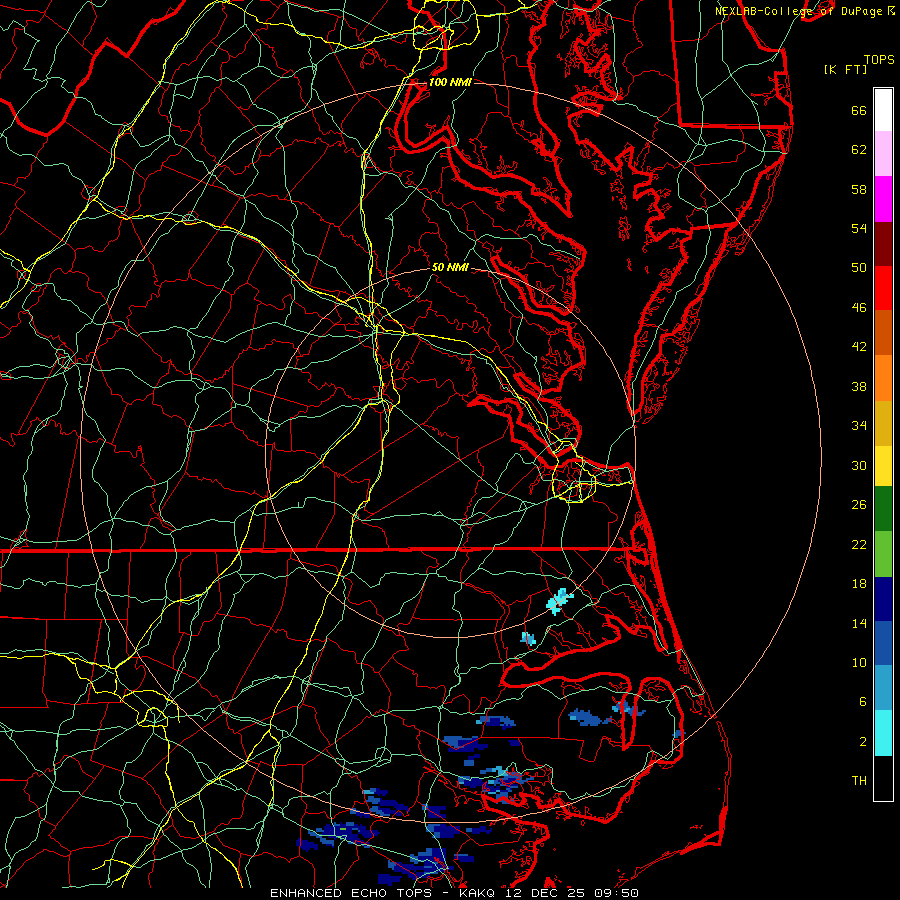Pick the bright orange legend swatch
This screenshot has width=900, height=900.
(883, 378)
